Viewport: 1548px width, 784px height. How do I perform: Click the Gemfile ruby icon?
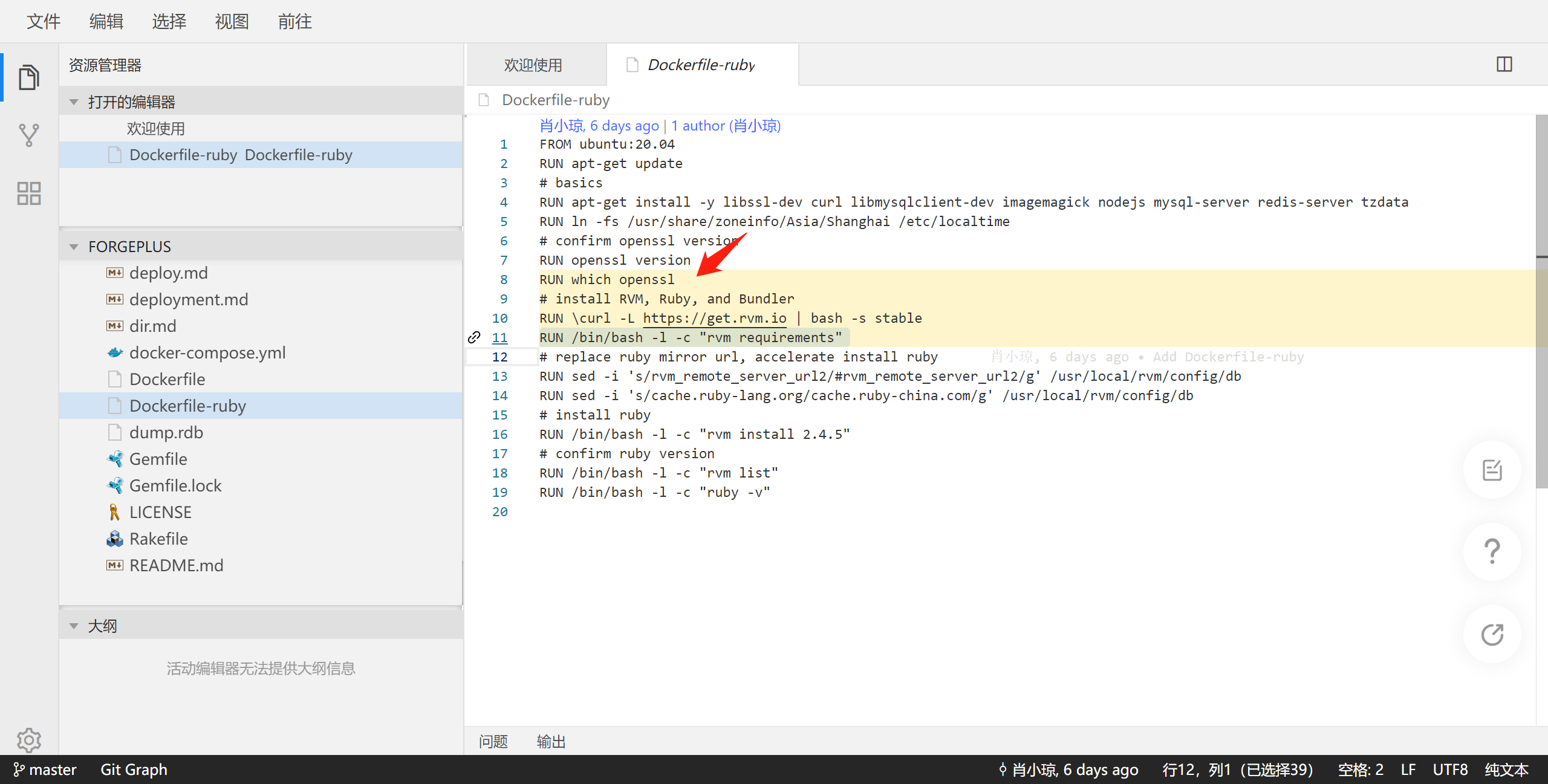point(115,459)
